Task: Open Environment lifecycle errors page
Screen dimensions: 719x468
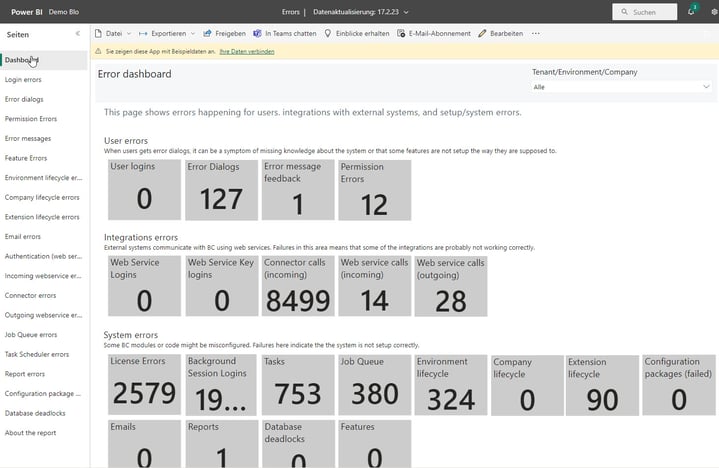Action: [44, 178]
